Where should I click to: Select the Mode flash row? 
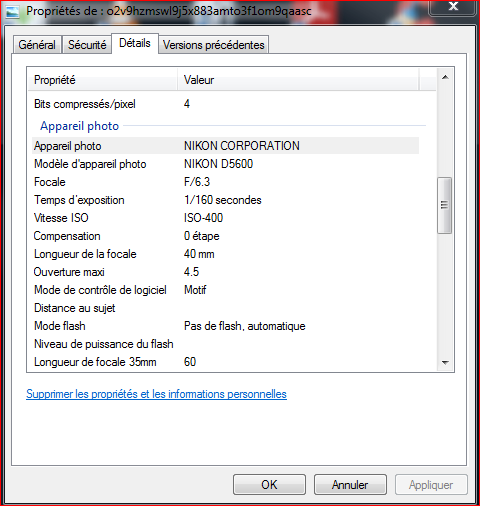(226, 326)
